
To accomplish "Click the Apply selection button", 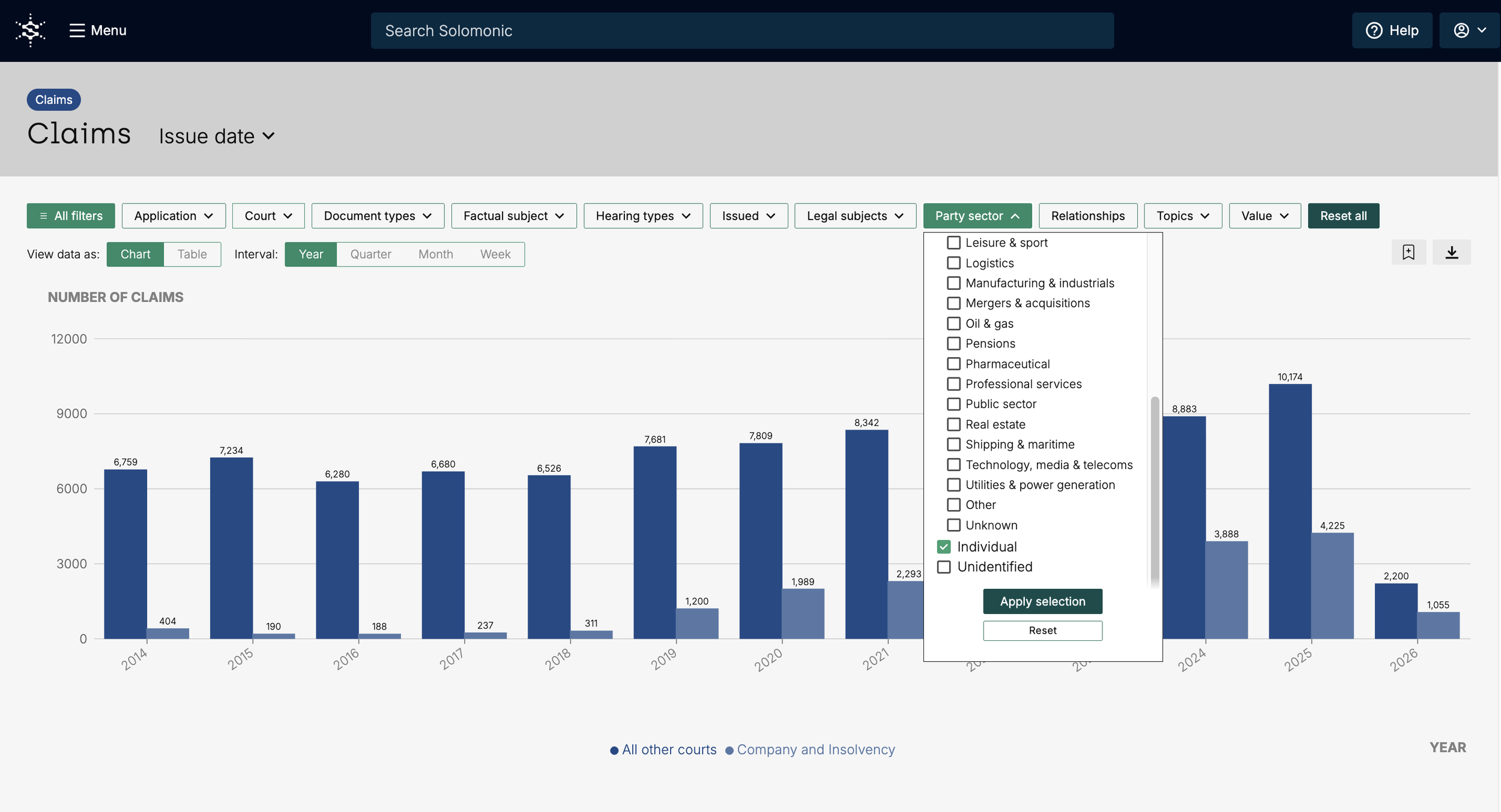I will 1042,601.
